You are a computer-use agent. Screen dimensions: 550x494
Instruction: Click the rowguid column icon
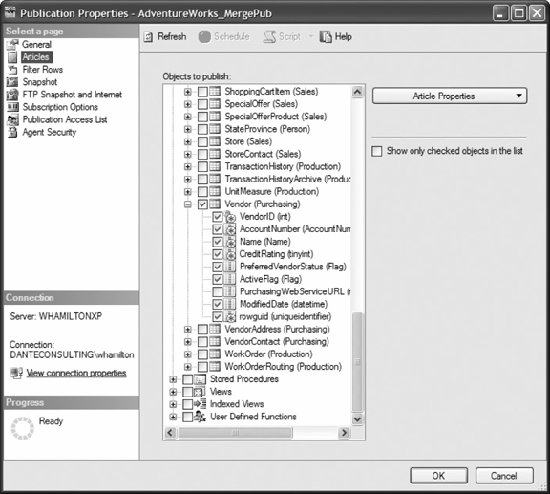click(x=230, y=317)
